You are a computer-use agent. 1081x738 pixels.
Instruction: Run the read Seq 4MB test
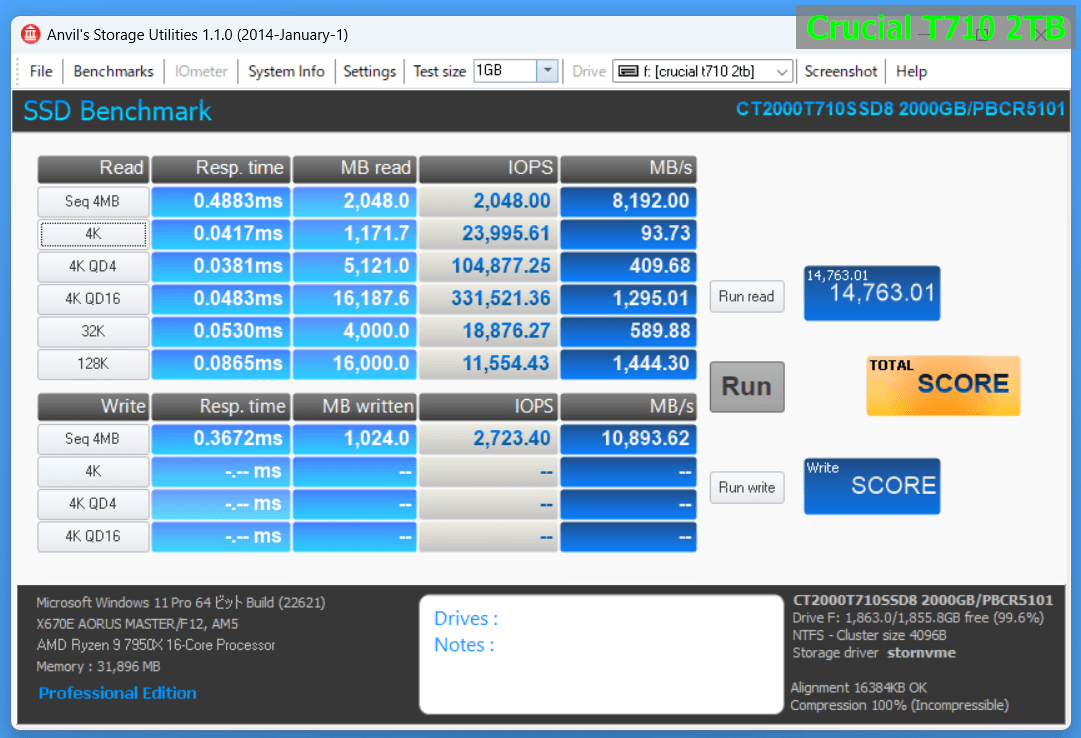93,201
